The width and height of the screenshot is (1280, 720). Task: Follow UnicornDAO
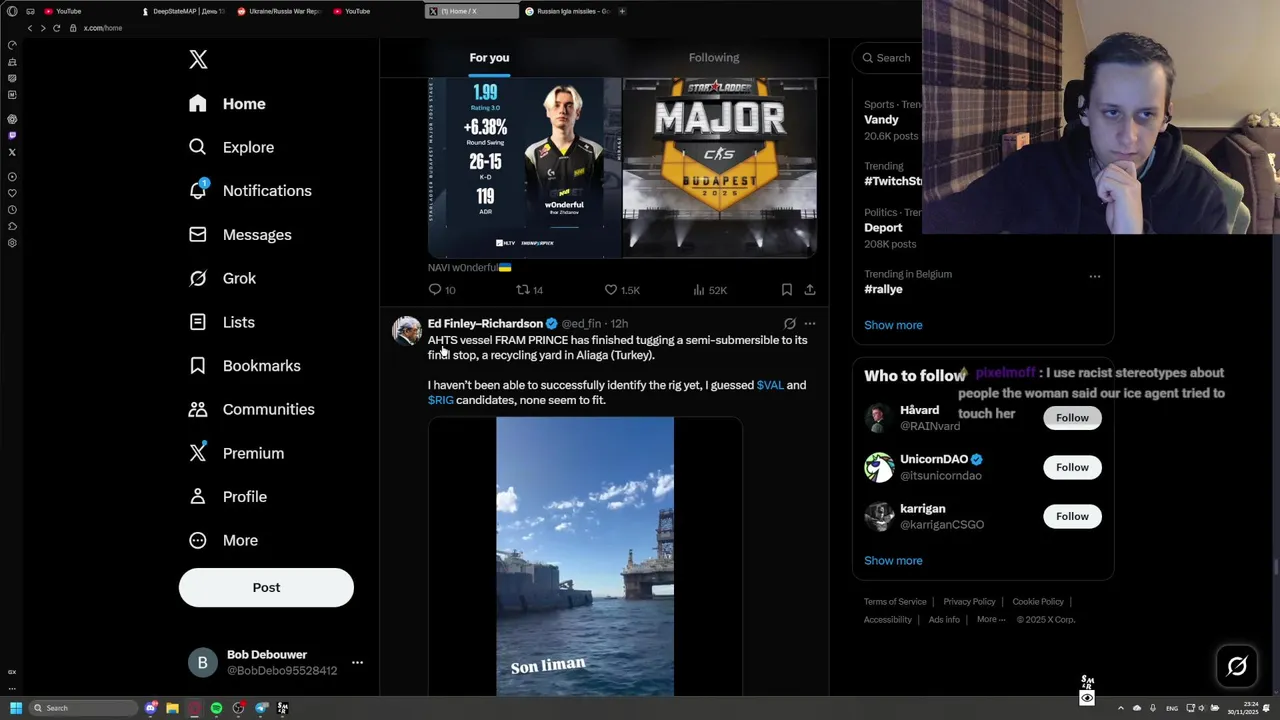click(1072, 467)
